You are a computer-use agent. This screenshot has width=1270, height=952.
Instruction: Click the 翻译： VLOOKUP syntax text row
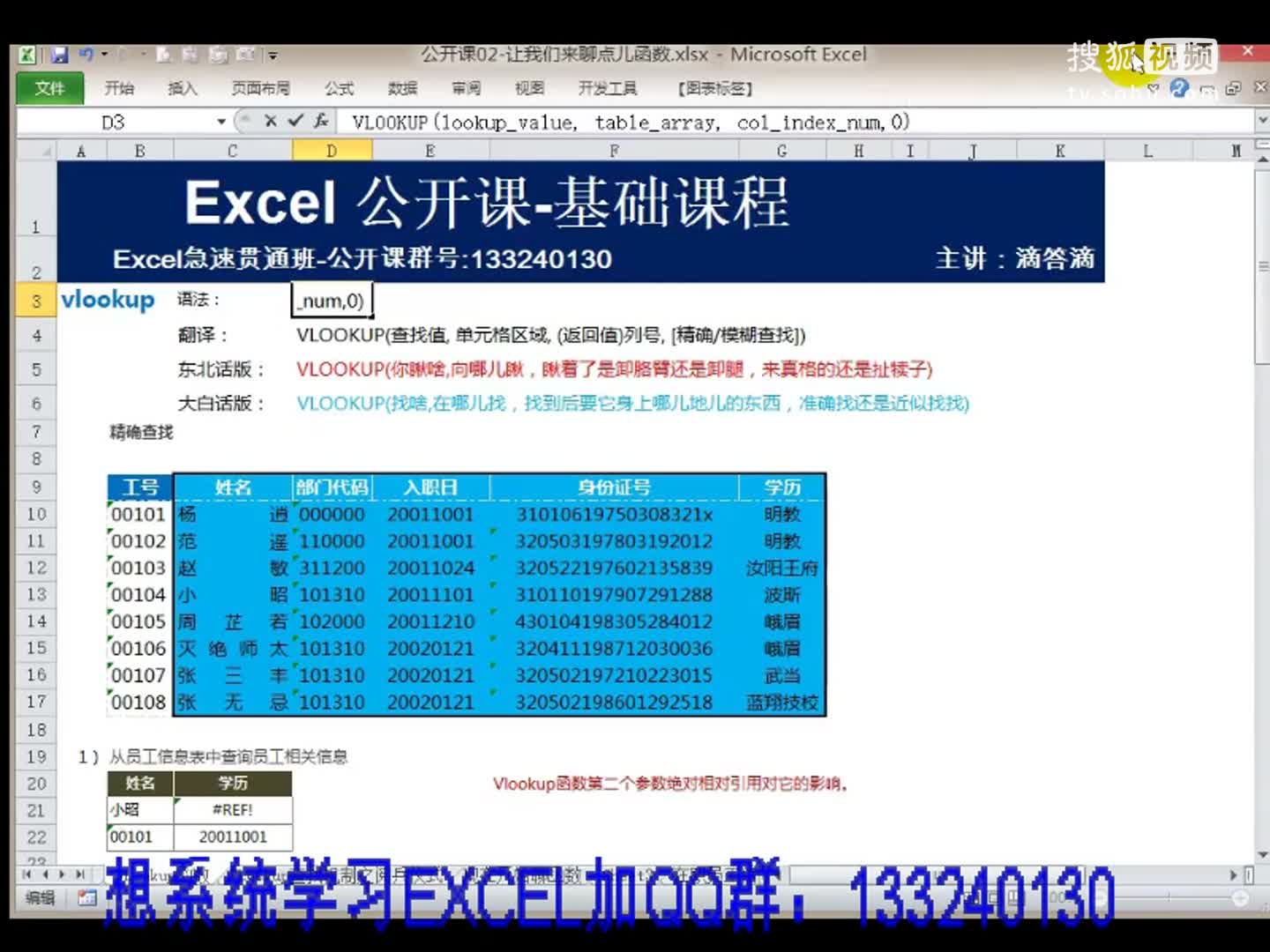click(x=550, y=335)
